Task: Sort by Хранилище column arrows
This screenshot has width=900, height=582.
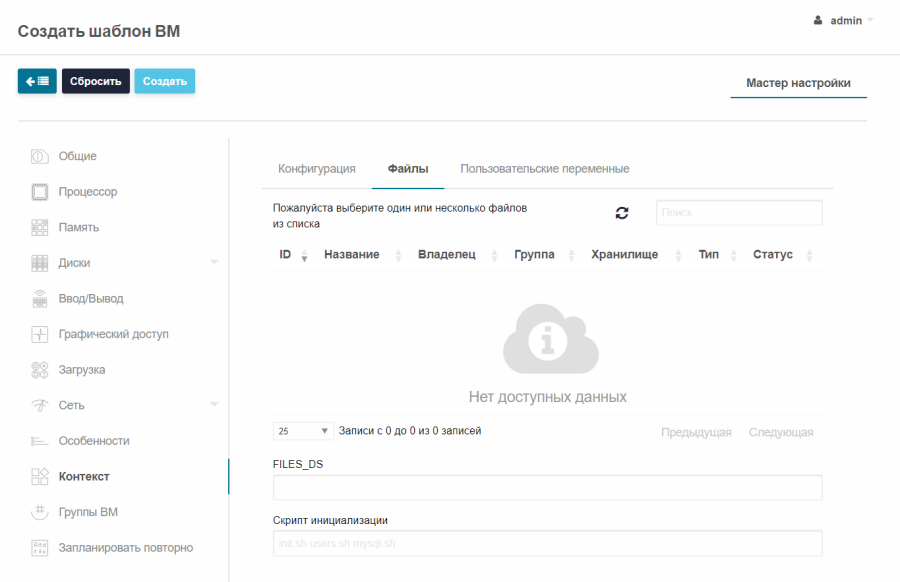Action: point(678,255)
